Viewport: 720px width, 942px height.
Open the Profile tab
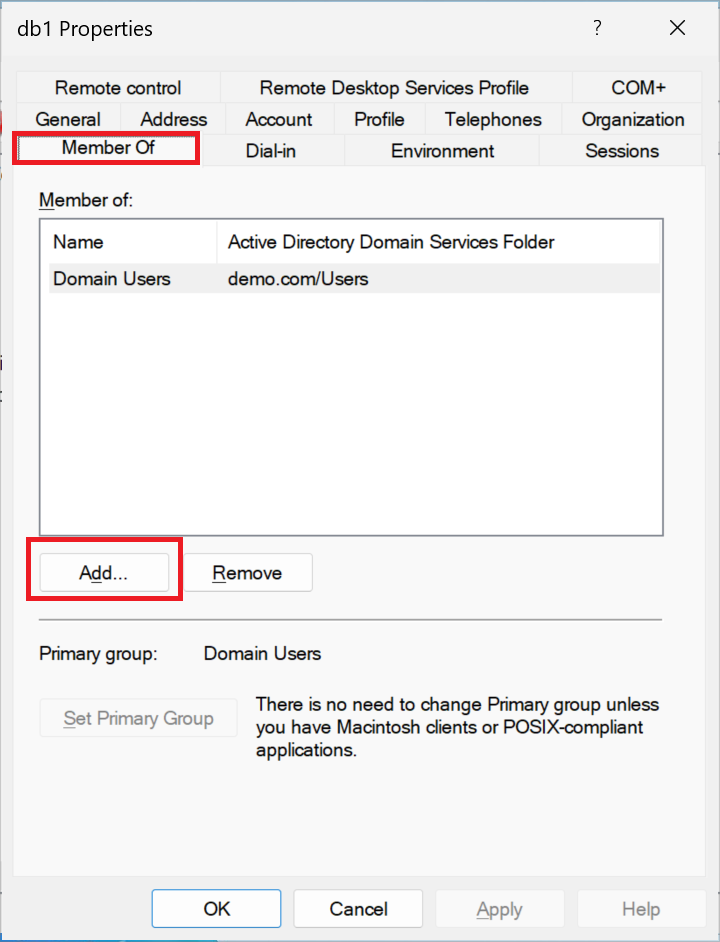379,119
